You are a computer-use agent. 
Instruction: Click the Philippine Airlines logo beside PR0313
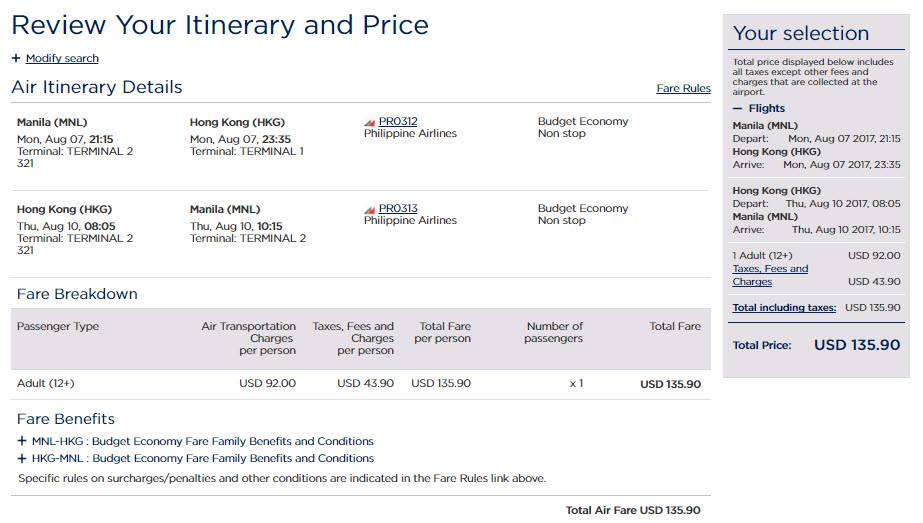370,209
